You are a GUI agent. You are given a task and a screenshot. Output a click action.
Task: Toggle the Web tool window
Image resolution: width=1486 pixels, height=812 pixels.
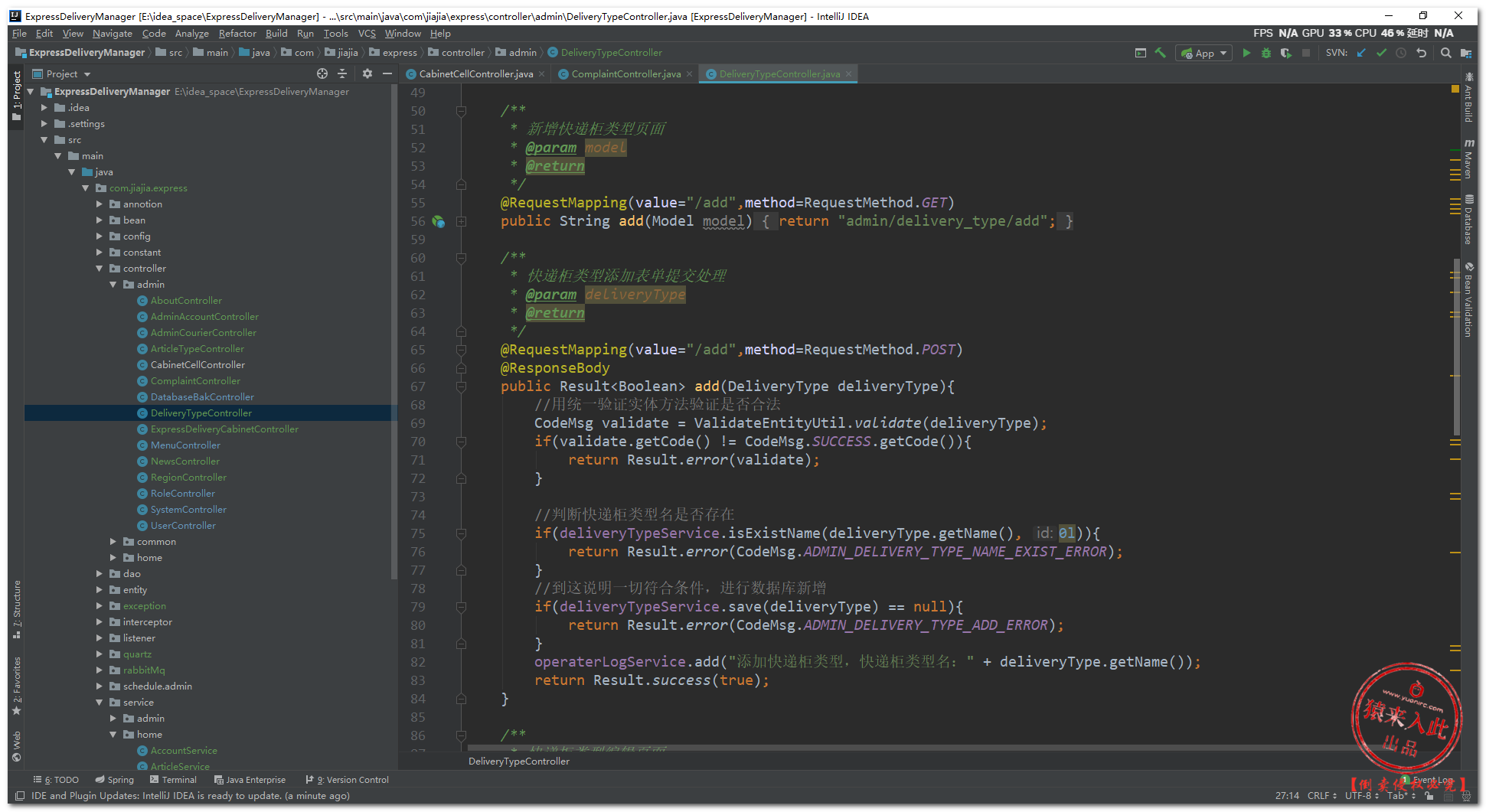click(17, 746)
